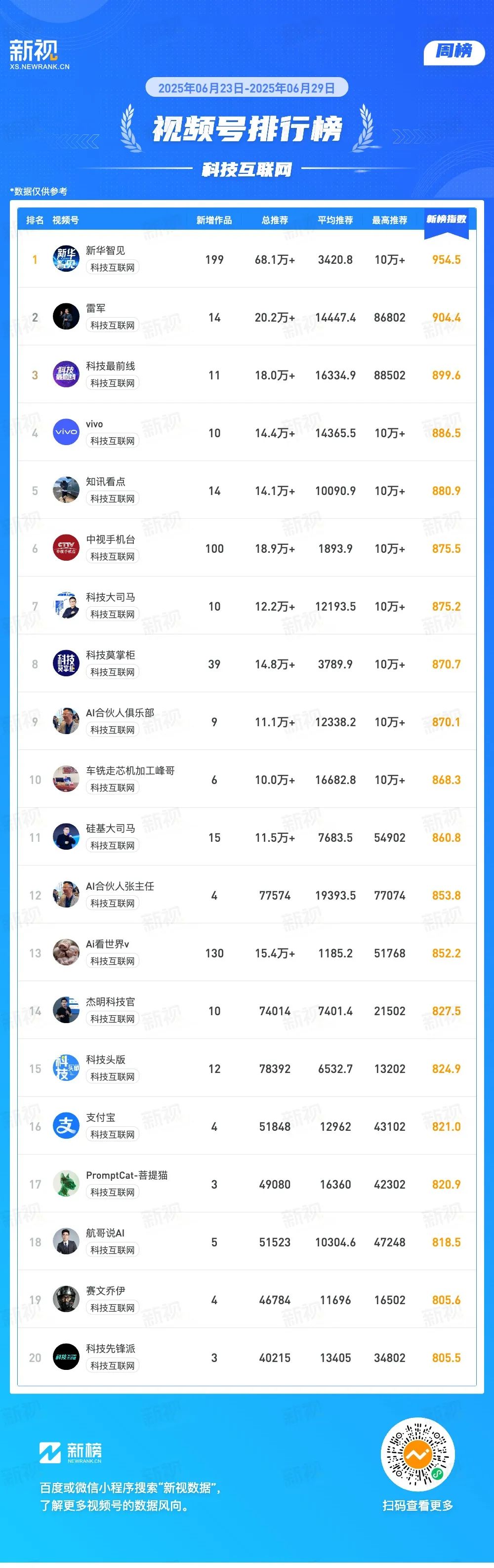Open the 雷军 profile avatar
The width and height of the screenshot is (494, 1568).
coord(66,317)
